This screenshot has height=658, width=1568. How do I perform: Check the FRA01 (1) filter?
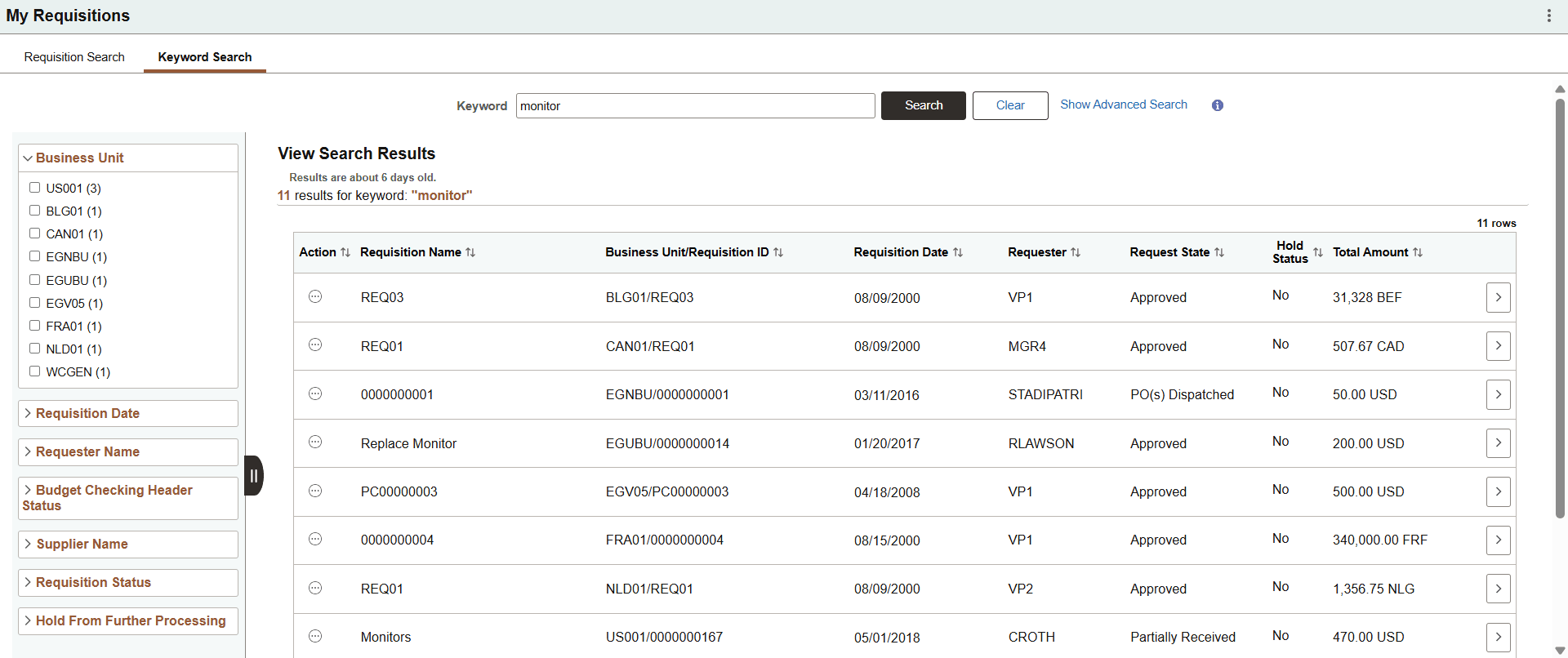(x=34, y=326)
